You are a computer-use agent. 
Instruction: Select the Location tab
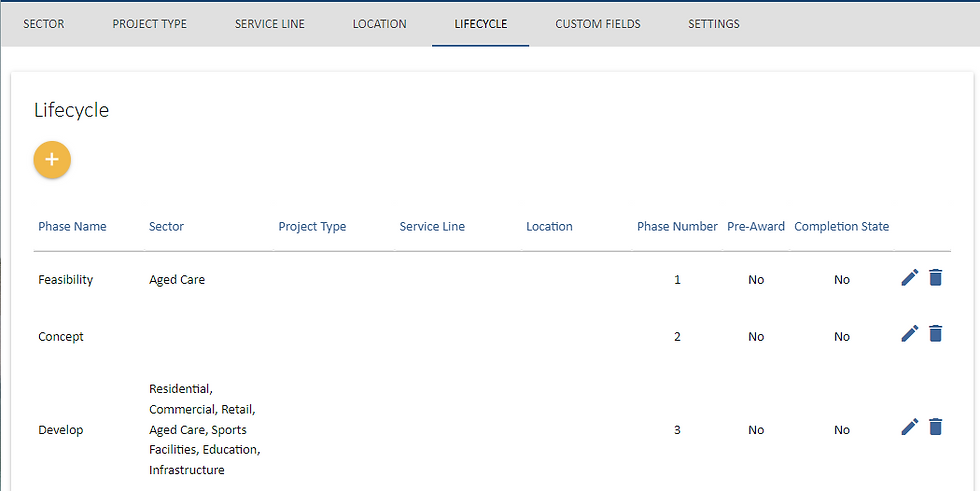coord(379,24)
